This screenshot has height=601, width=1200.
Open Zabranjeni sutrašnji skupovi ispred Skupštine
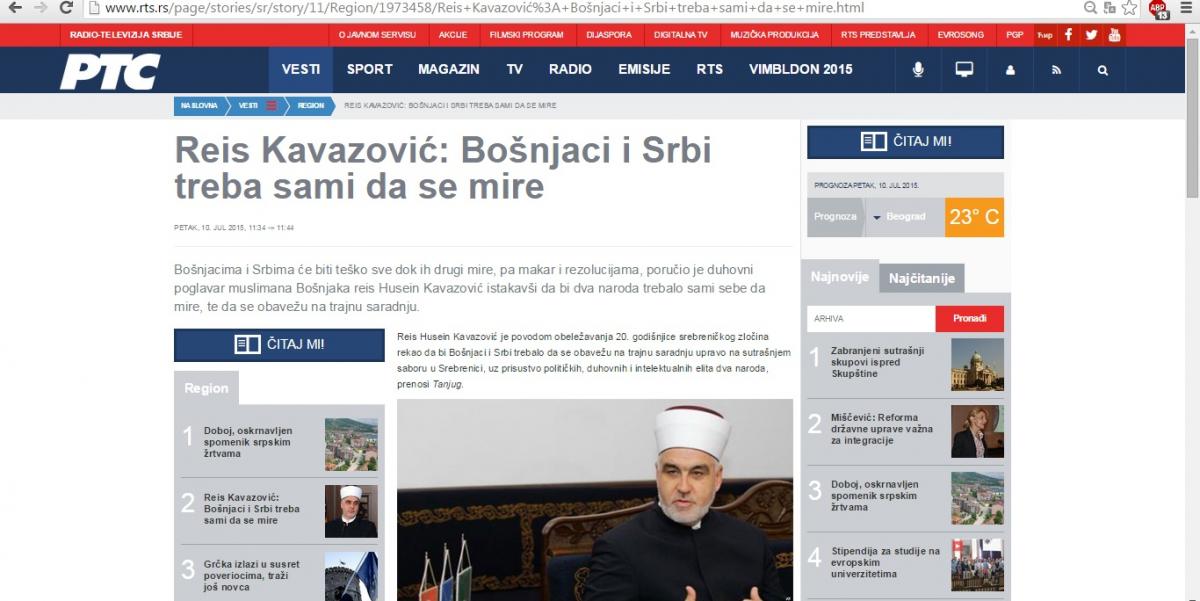click(x=863, y=362)
